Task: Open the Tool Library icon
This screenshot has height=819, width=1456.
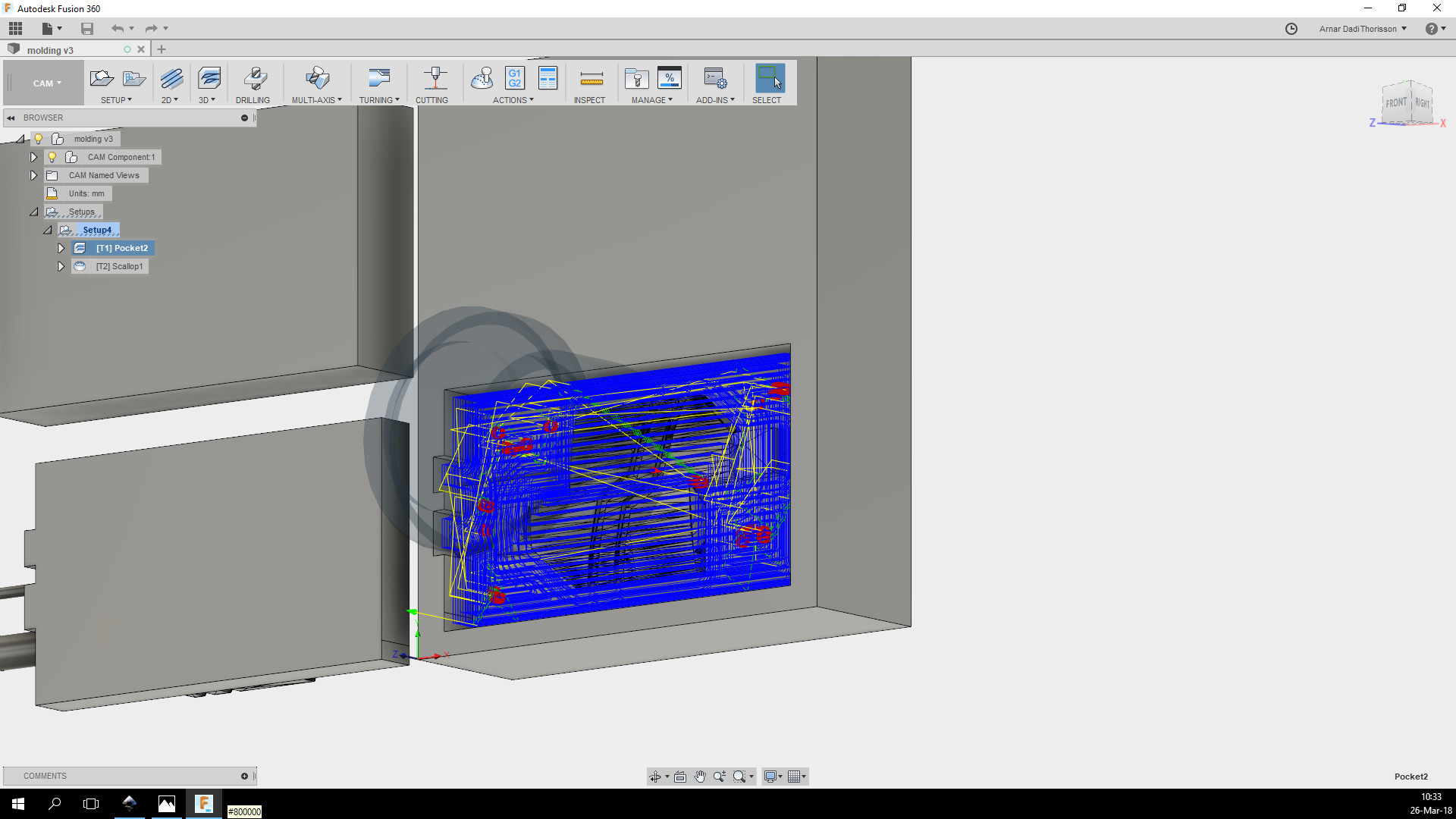Action: 636,79
